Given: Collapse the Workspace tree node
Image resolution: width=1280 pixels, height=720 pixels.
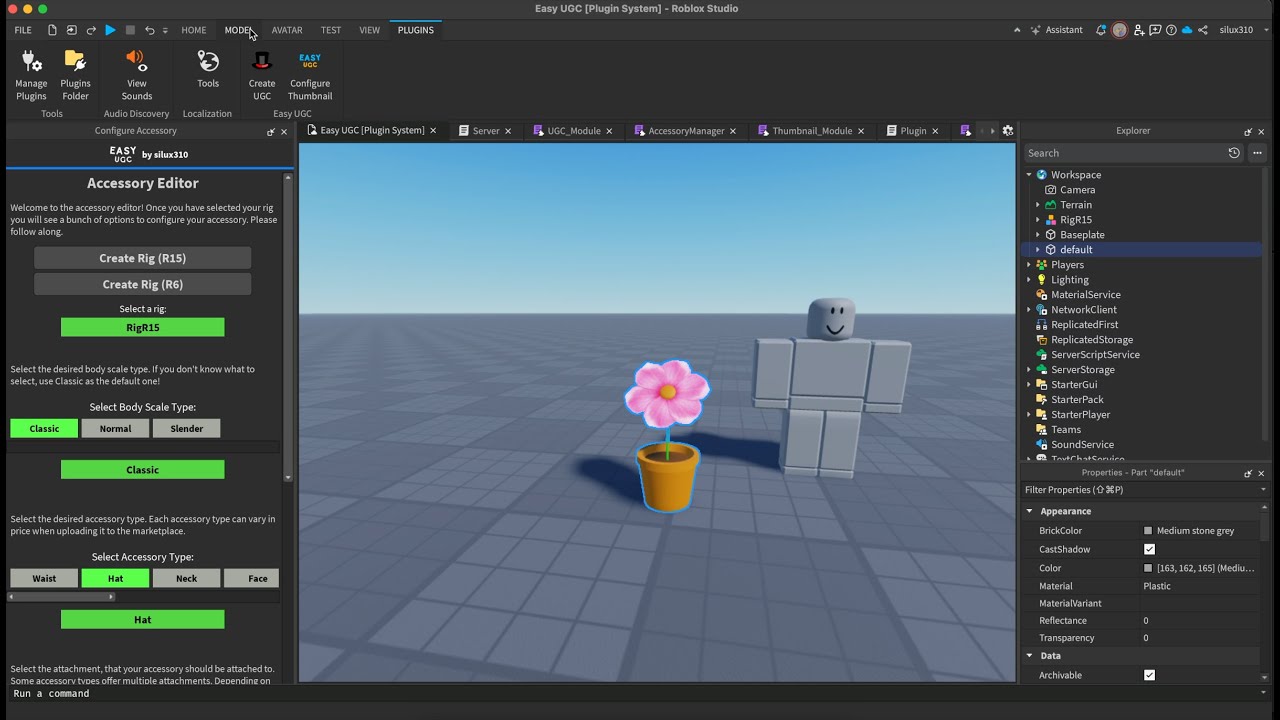Looking at the screenshot, I should click(x=1029, y=175).
